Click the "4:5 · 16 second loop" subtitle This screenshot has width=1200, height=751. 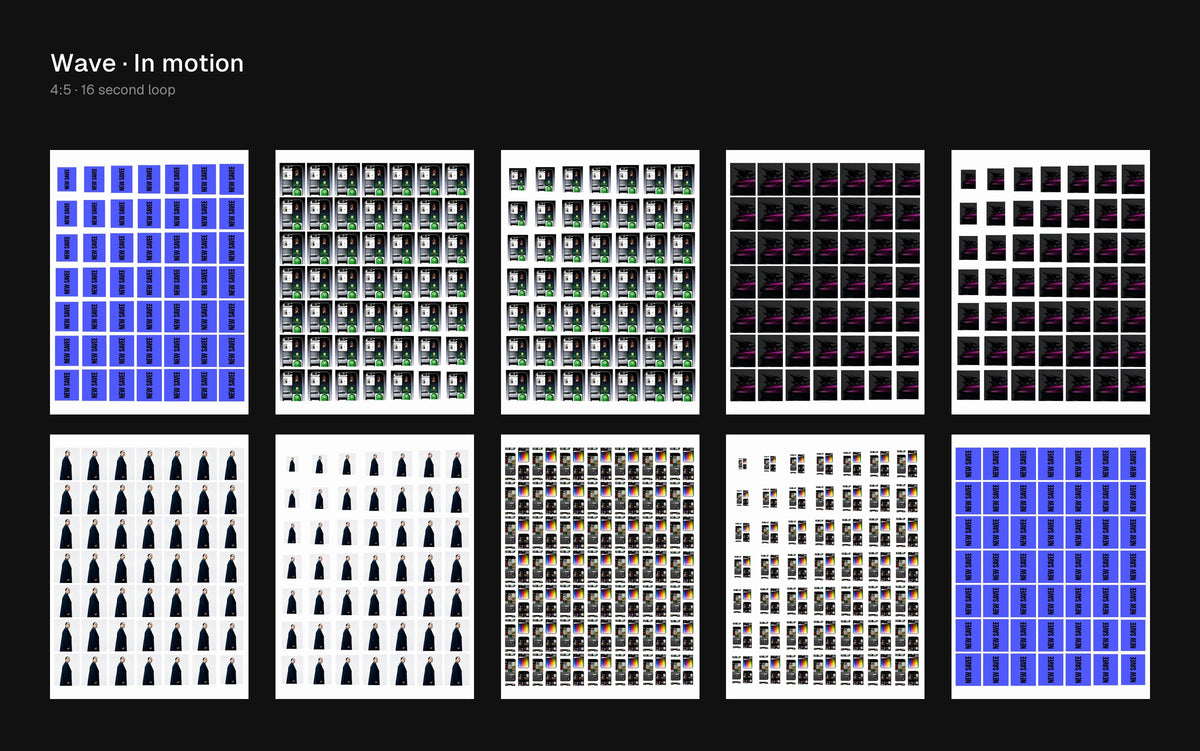point(113,90)
